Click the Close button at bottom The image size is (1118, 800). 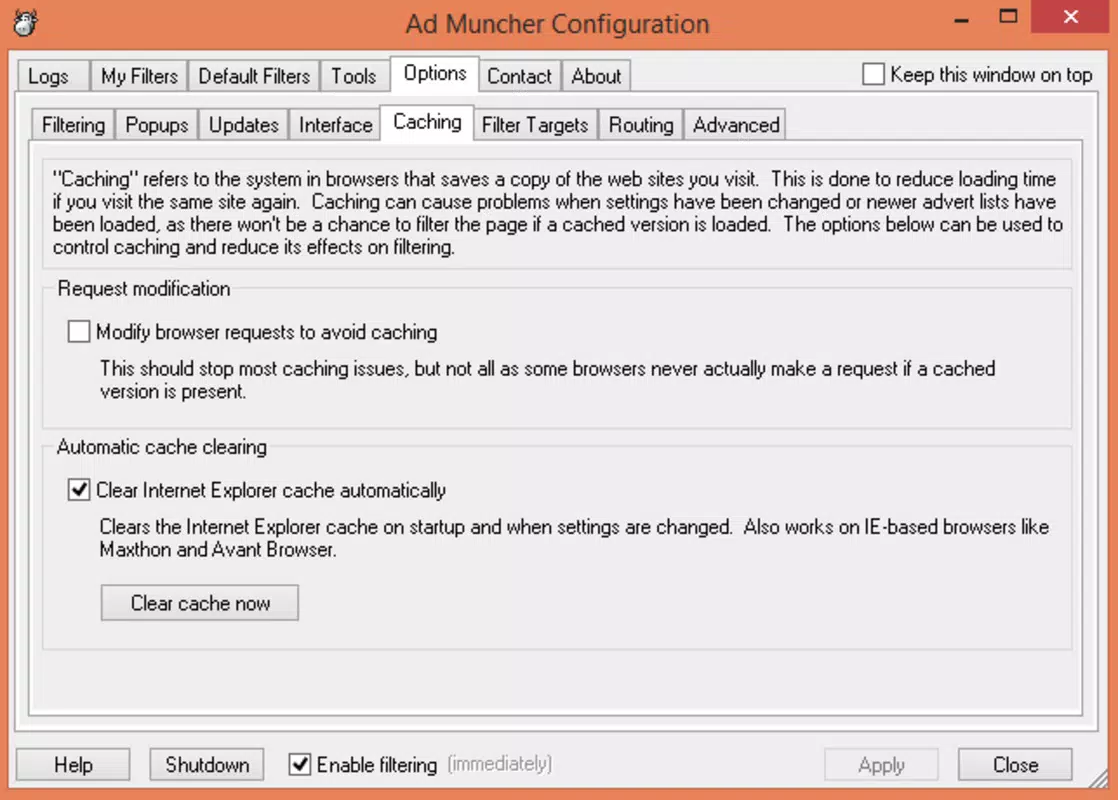1015,764
